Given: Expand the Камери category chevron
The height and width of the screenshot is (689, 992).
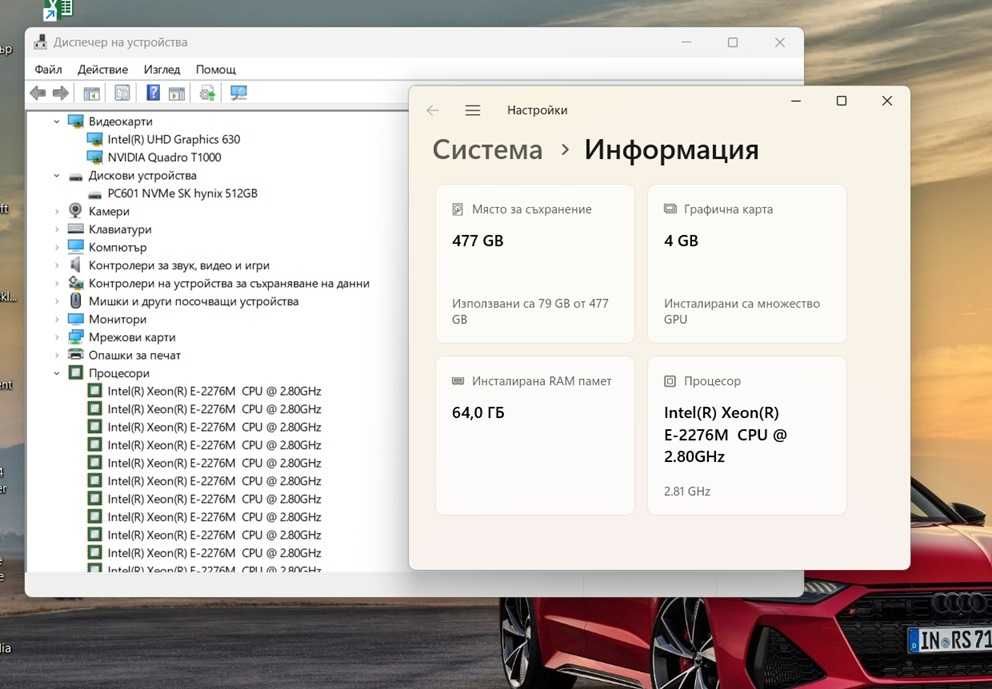Looking at the screenshot, I should [57, 211].
